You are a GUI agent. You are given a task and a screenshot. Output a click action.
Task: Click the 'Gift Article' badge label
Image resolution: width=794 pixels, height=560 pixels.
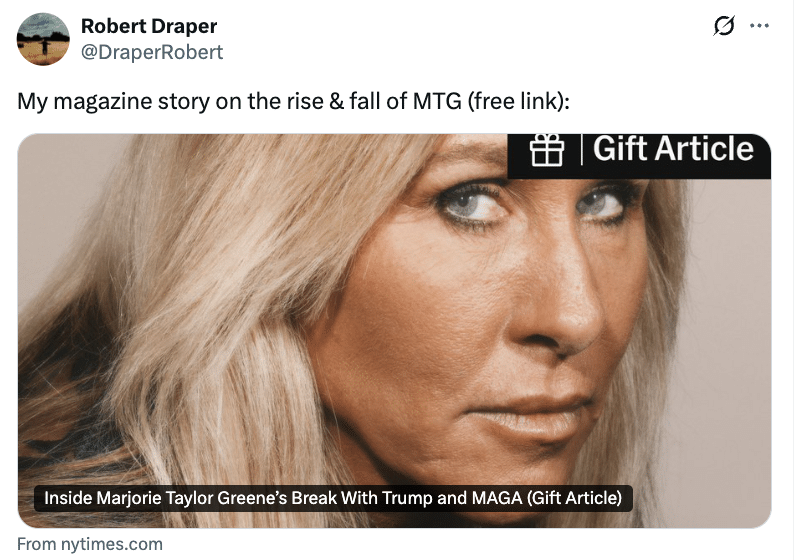[673, 149]
